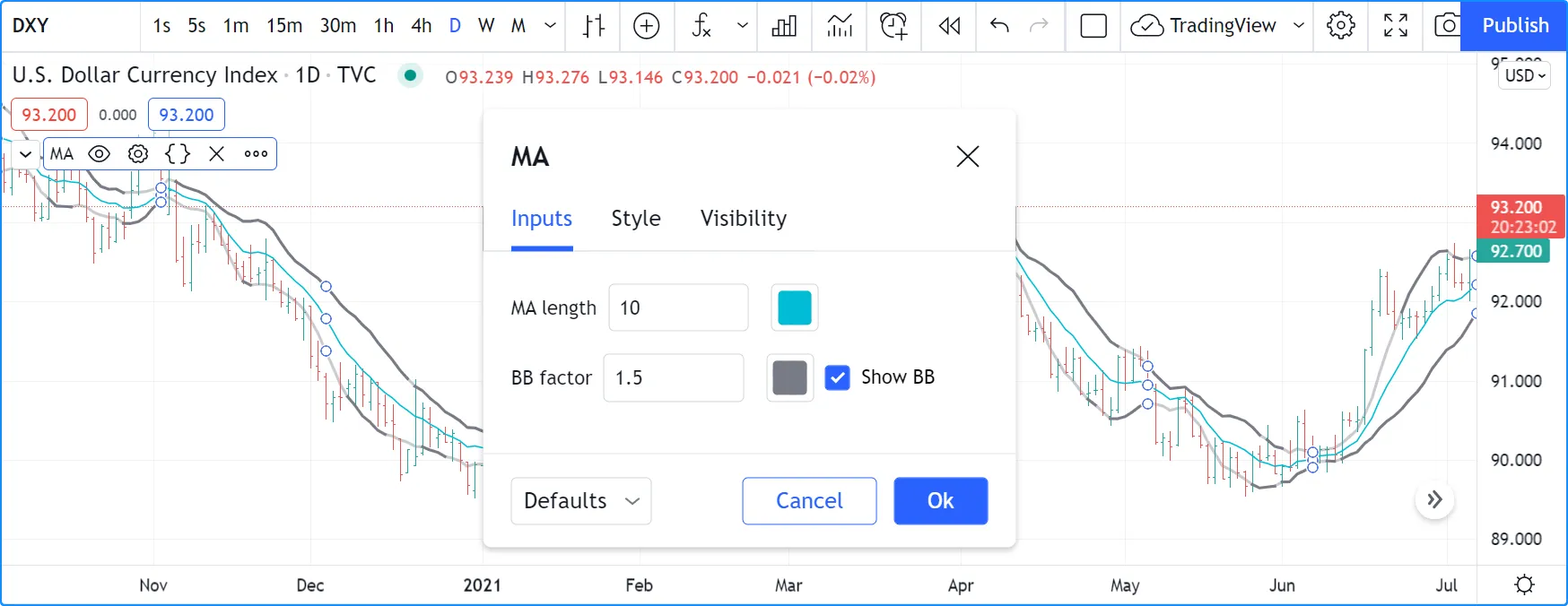Hide the MA indicator with eye icon
Screen dimensions: 1568x606
click(x=100, y=154)
